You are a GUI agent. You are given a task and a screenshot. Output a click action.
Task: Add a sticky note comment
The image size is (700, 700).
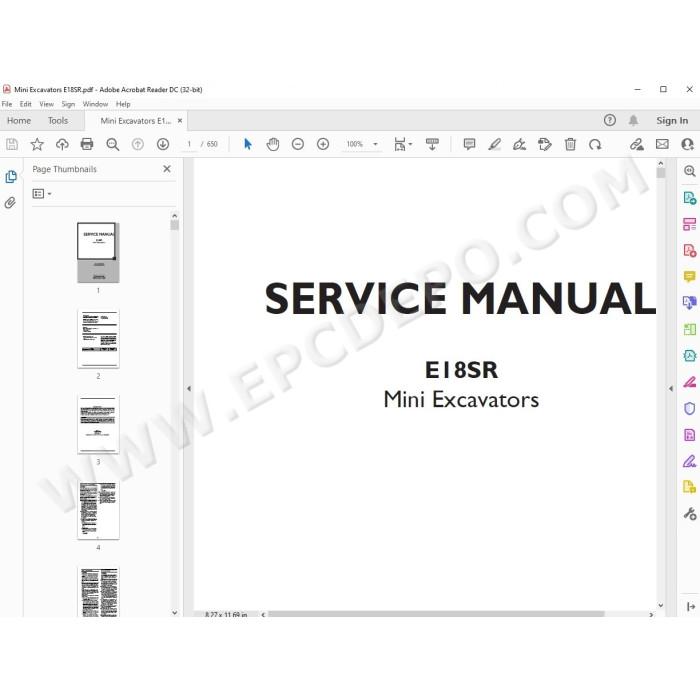(x=469, y=144)
